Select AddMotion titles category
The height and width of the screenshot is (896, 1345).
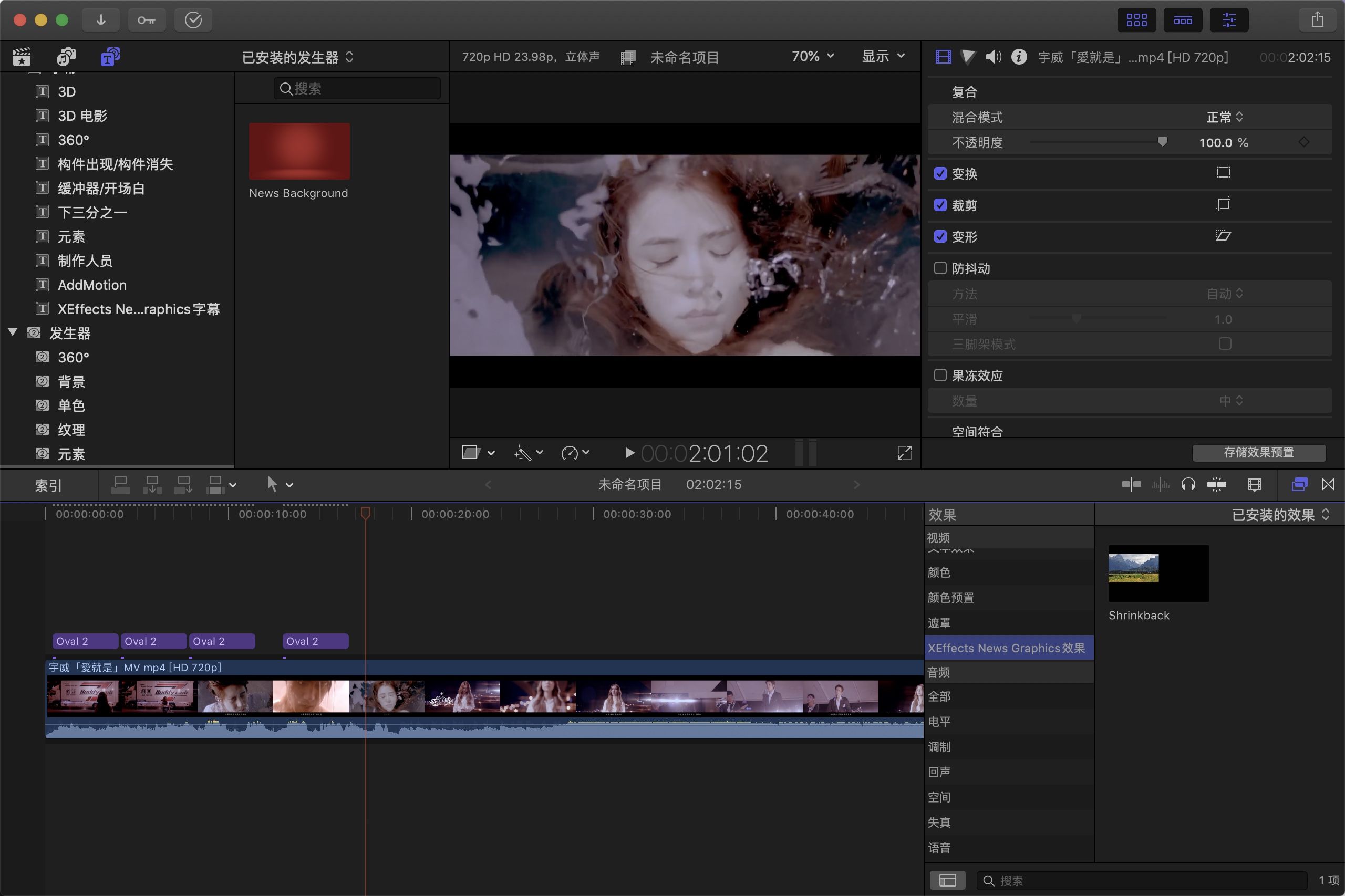click(92, 285)
